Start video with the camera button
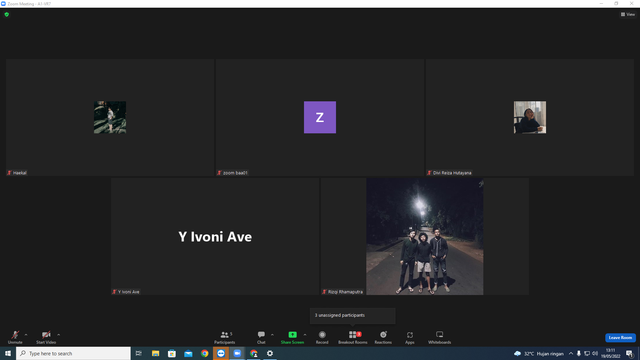 [46, 337]
